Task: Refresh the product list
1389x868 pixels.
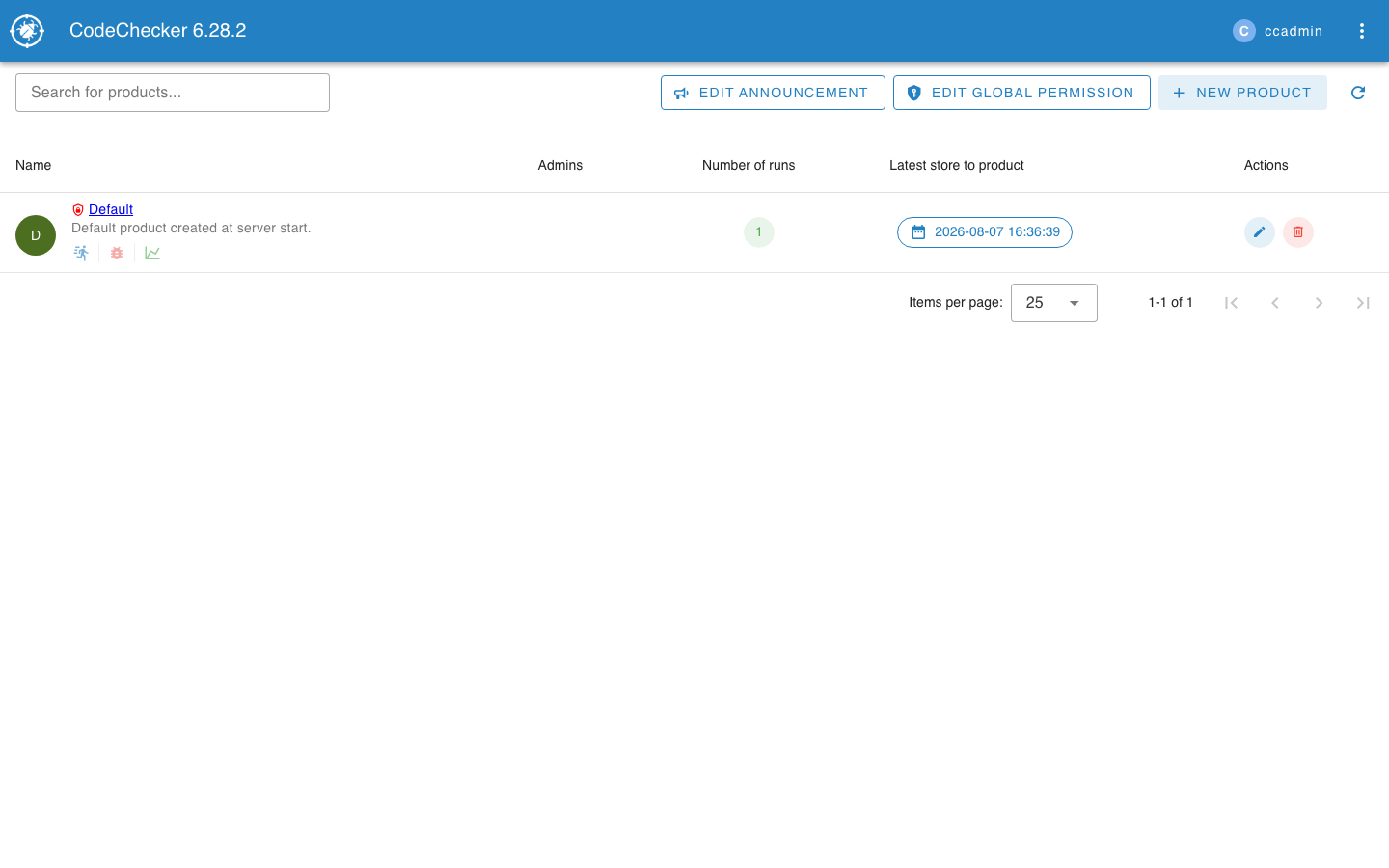Action: tap(1358, 93)
